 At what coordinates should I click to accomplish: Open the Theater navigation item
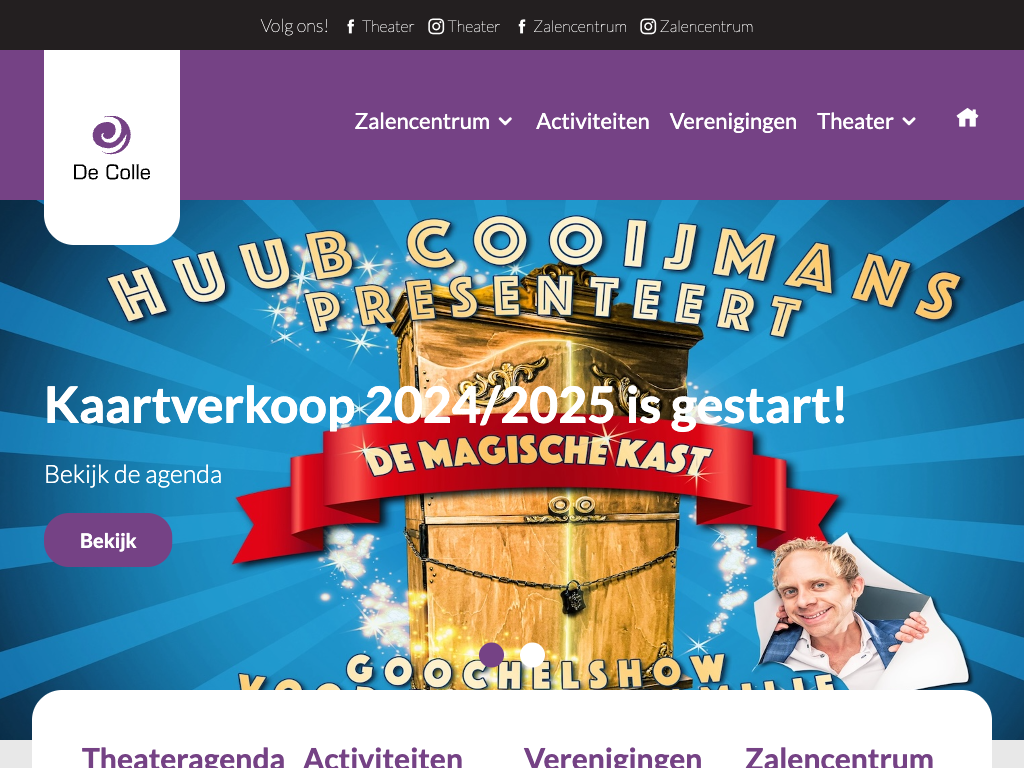coord(855,121)
